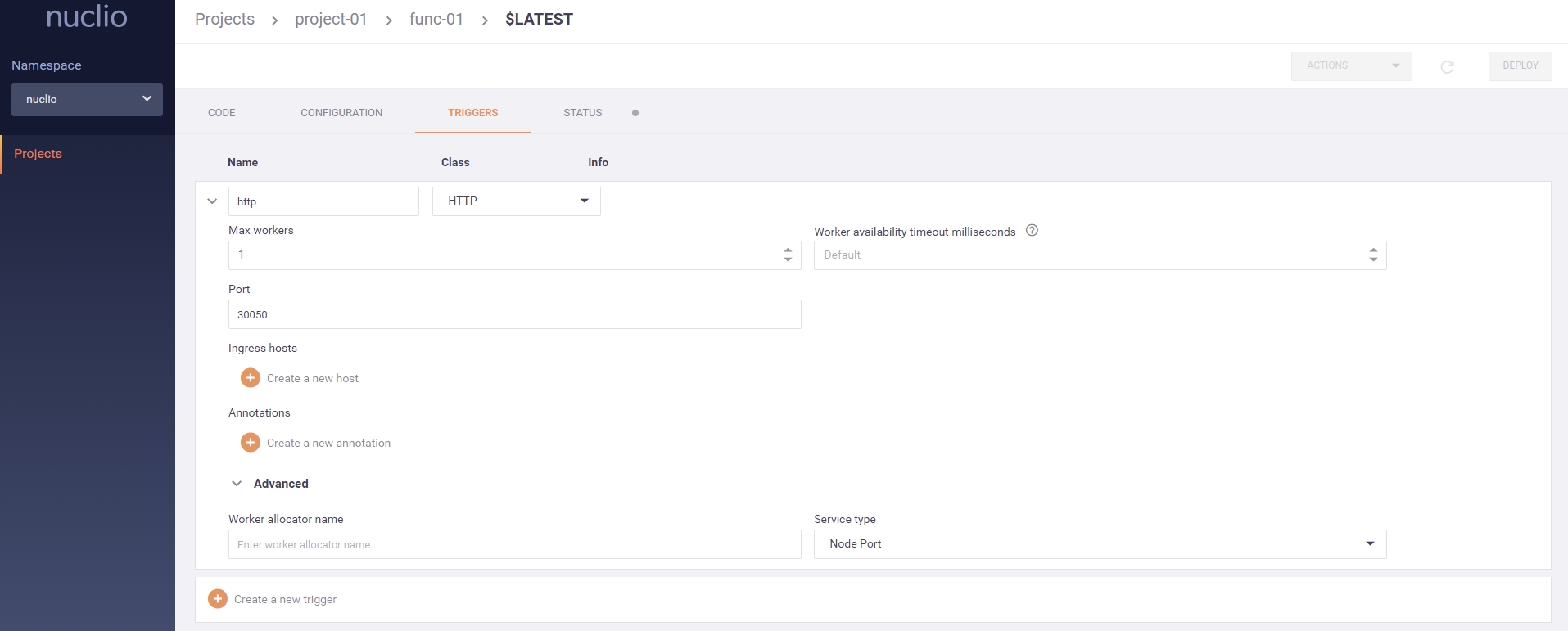Click the plus icon for new annotation
The image size is (1568, 631).
tap(251, 443)
